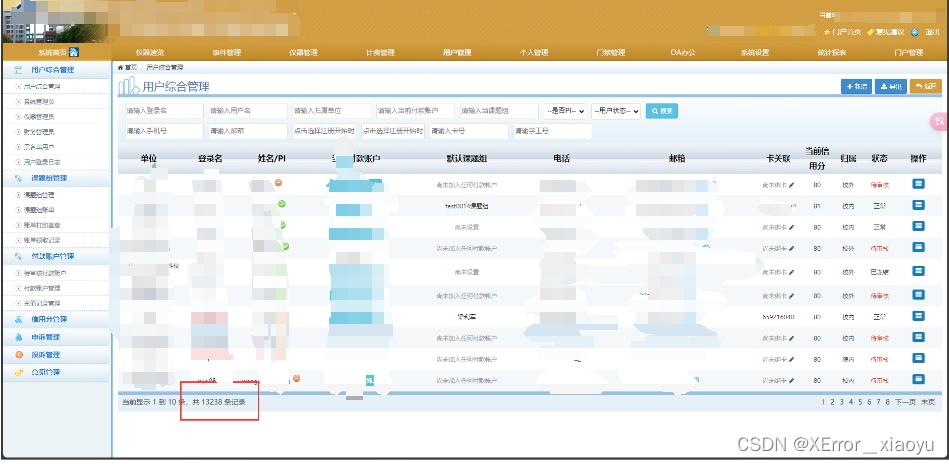Collapse the 用户综合管理 sidebar section header
The width and height of the screenshot is (949, 464).
coord(56,70)
